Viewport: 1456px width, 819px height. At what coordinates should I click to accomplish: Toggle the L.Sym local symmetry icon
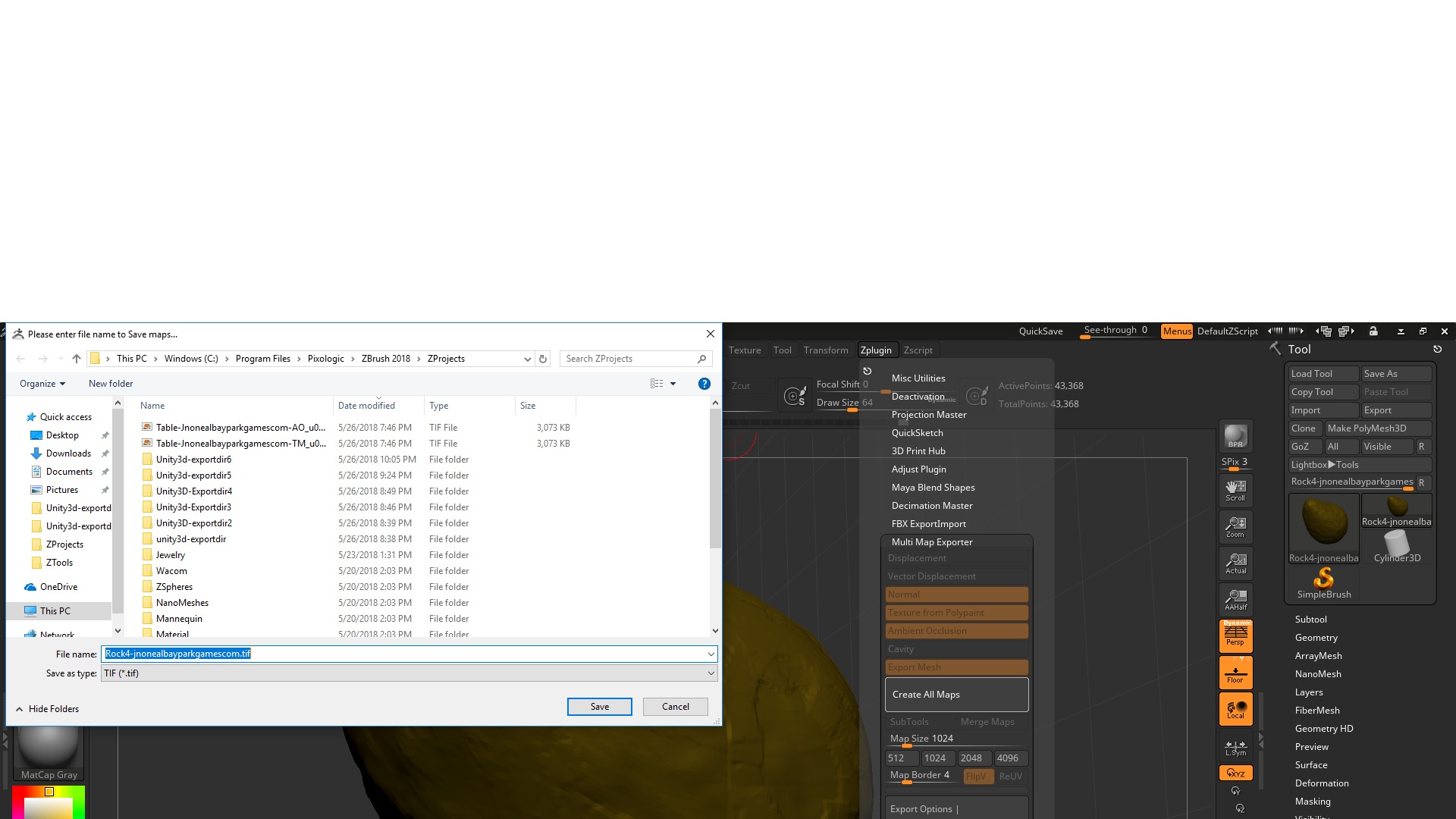tap(1235, 748)
